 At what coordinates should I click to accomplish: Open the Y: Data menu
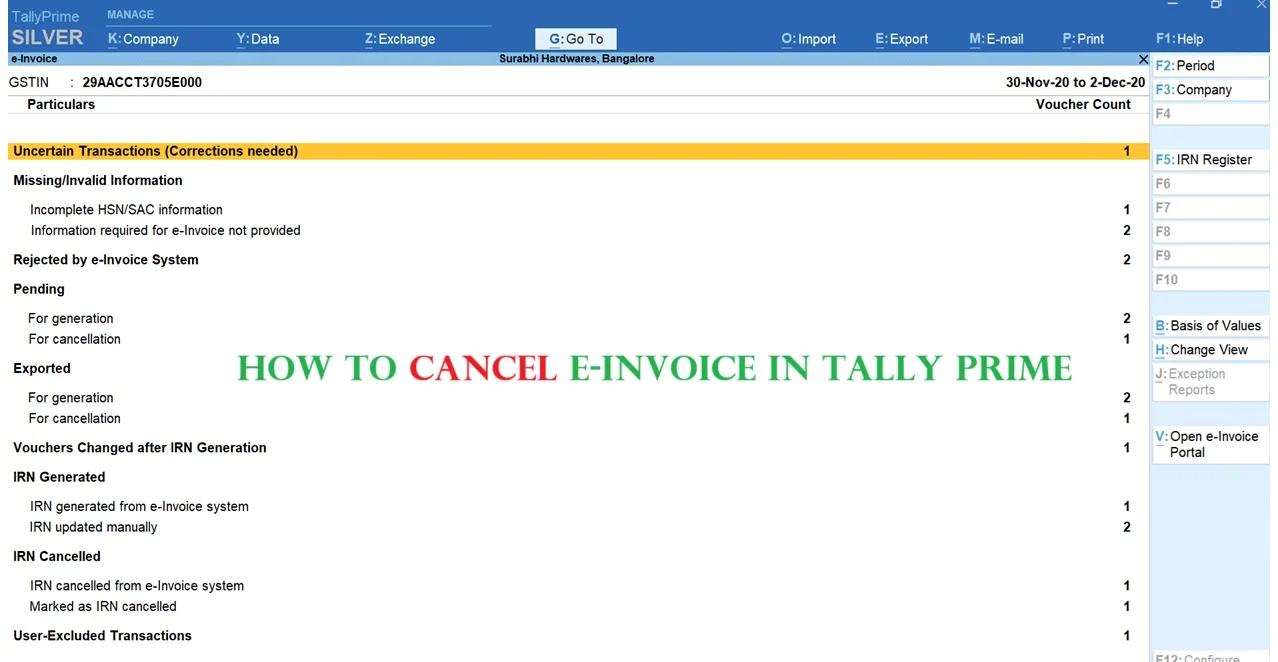pos(258,39)
